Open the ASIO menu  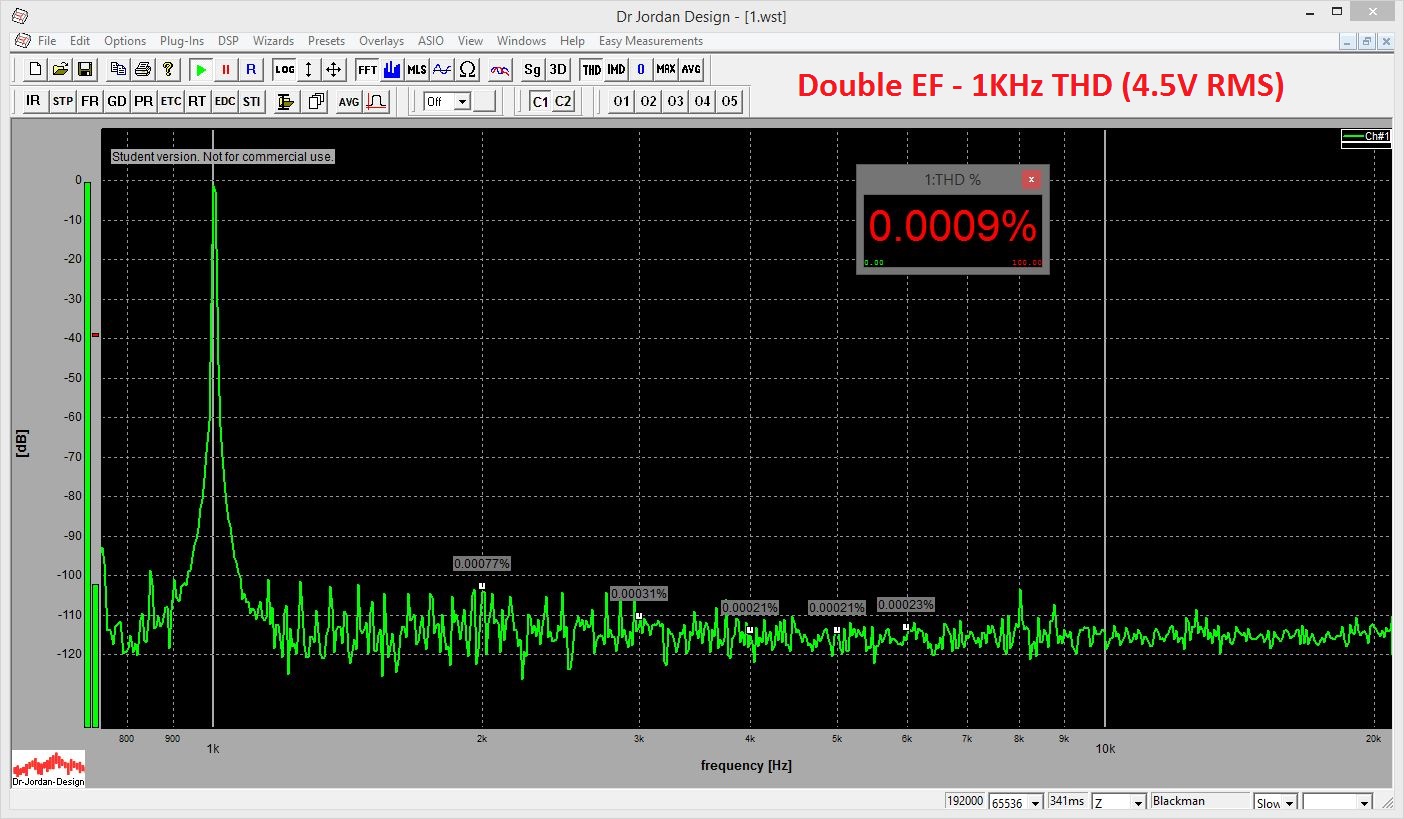point(431,41)
